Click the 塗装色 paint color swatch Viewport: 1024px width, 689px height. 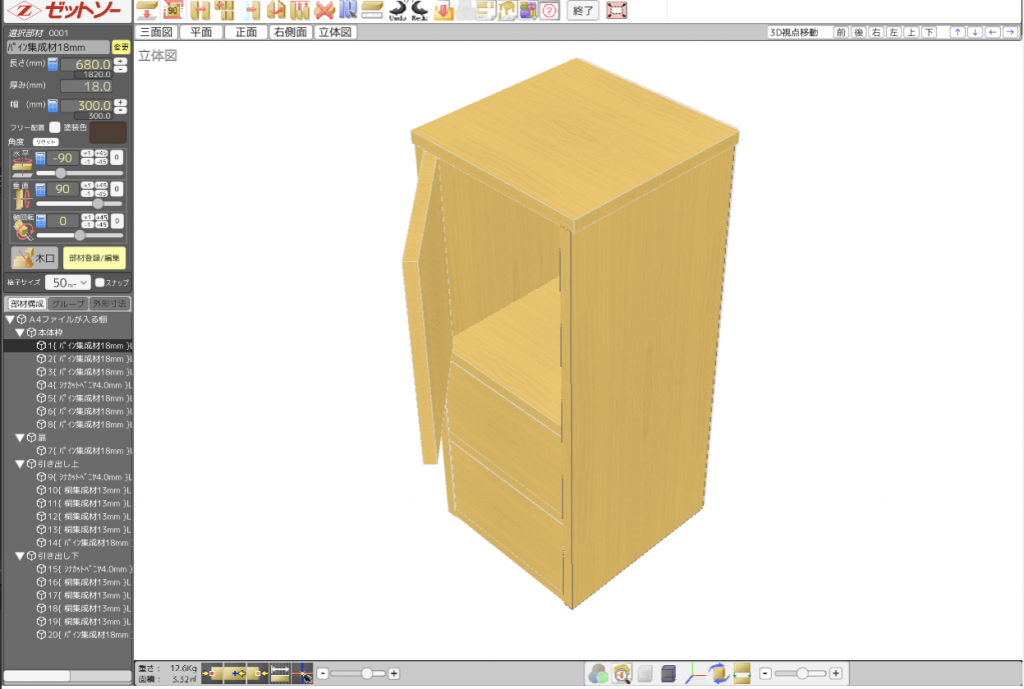point(108,132)
